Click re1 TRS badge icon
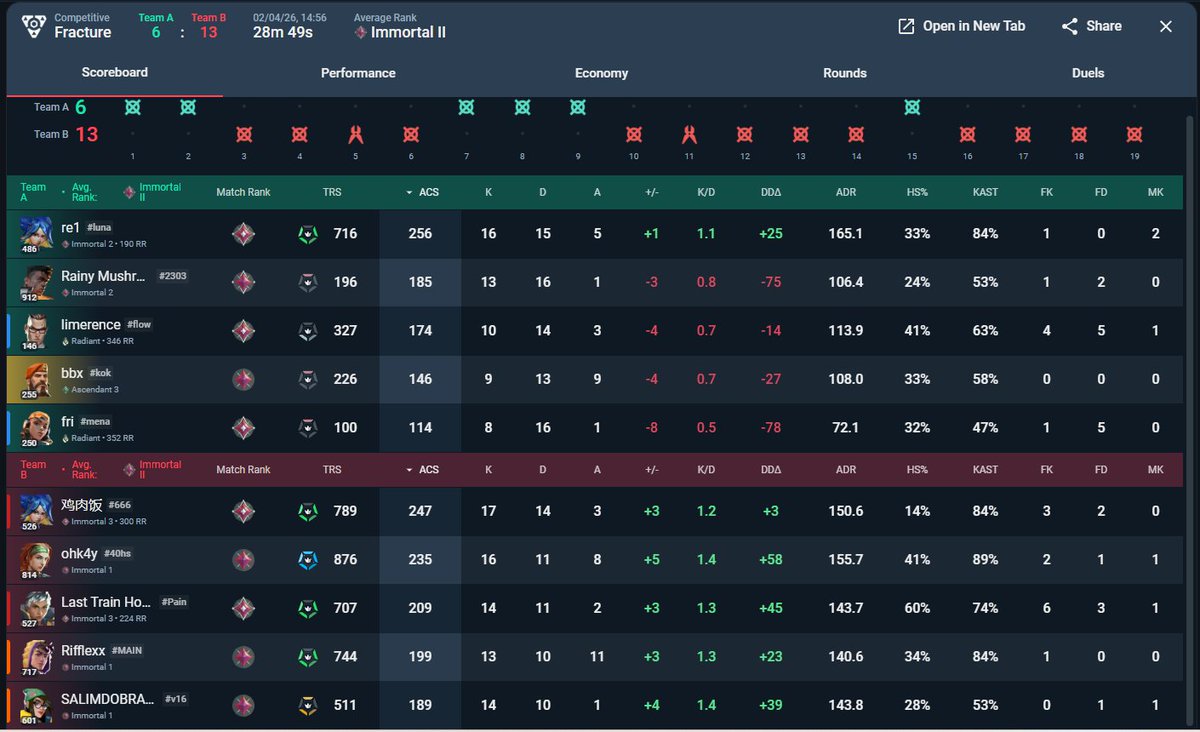The width and height of the screenshot is (1200, 732). [x=308, y=233]
